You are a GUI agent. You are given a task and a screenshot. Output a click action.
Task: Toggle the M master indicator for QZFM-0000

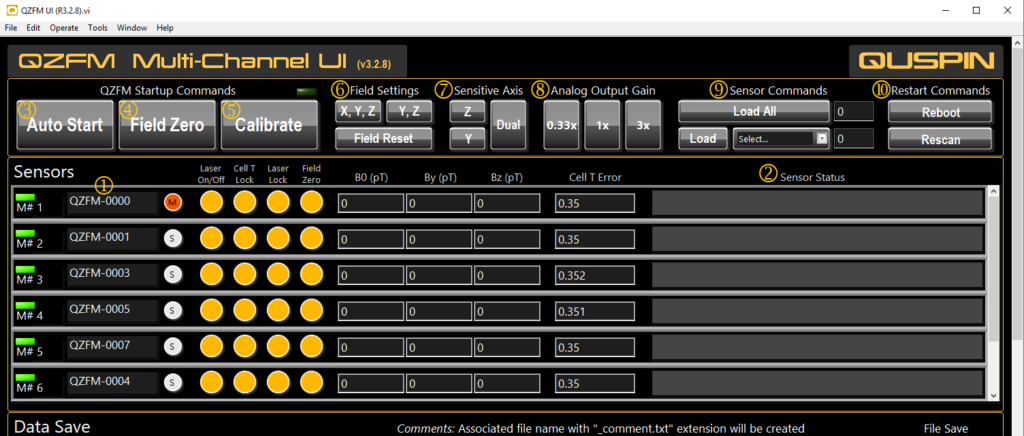(x=172, y=203)
